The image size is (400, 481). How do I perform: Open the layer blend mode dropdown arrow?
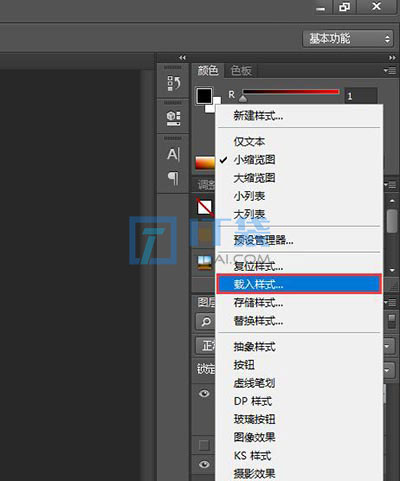tap(388, 346)
